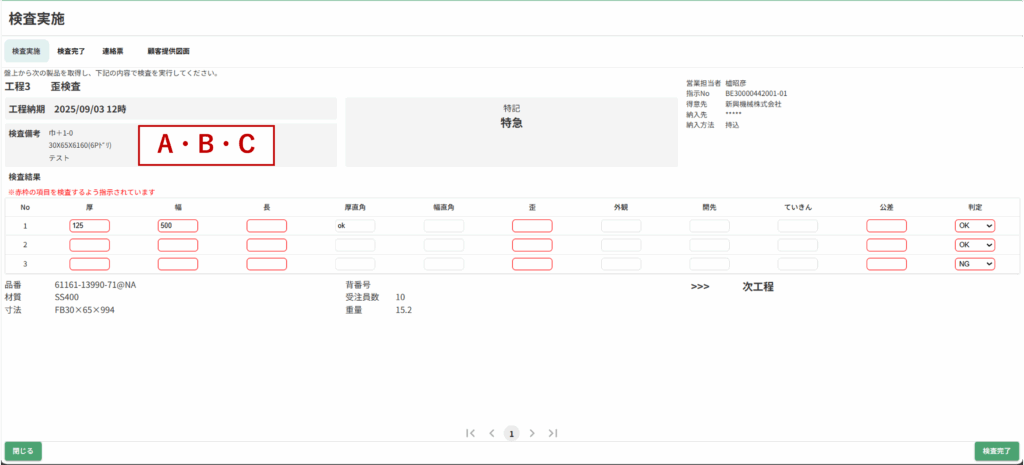1024x465 pixels.
Task: Click the previous page arrow
Action: [x=491, y=433]
